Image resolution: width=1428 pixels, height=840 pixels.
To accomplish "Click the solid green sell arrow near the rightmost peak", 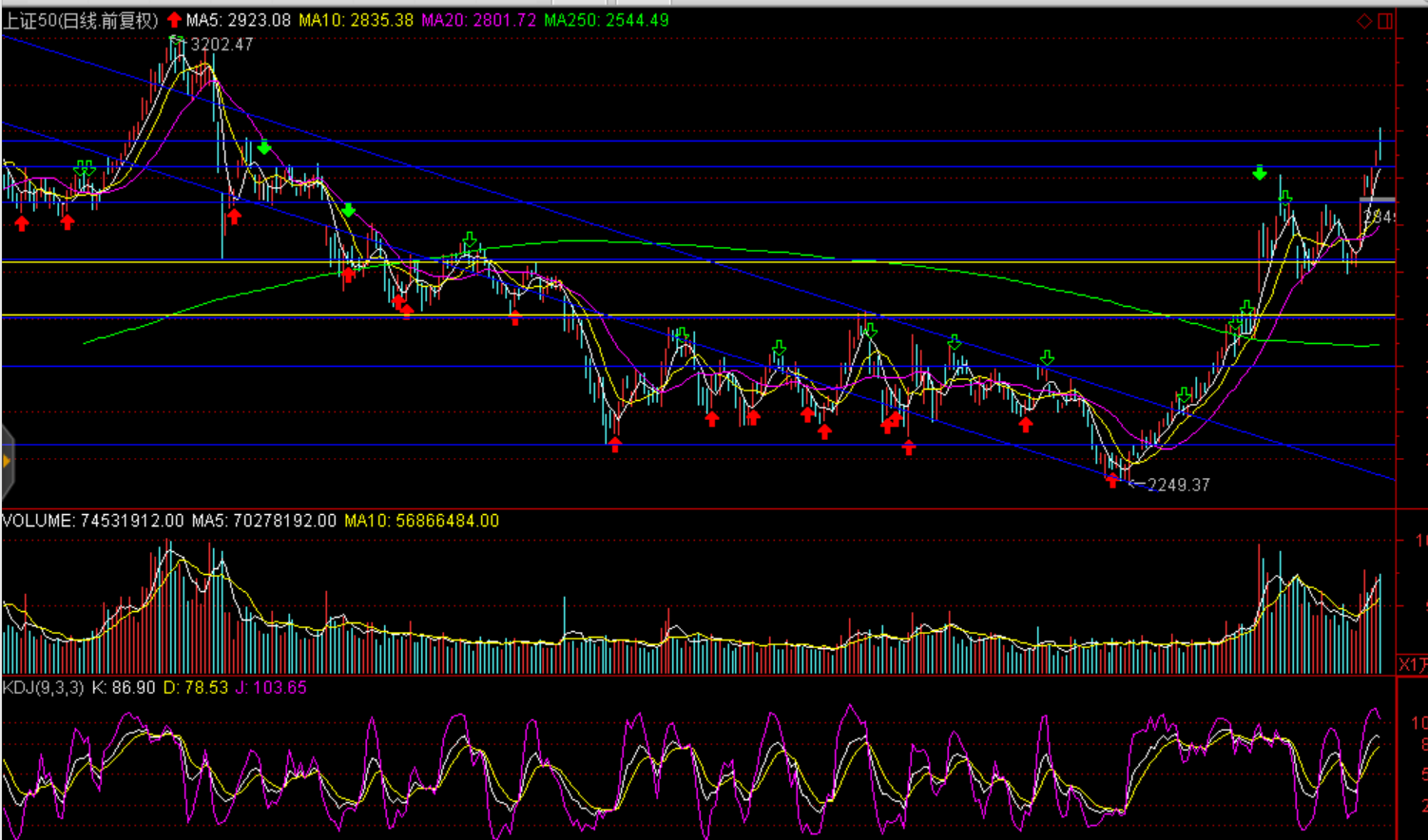I will 1260,173.
